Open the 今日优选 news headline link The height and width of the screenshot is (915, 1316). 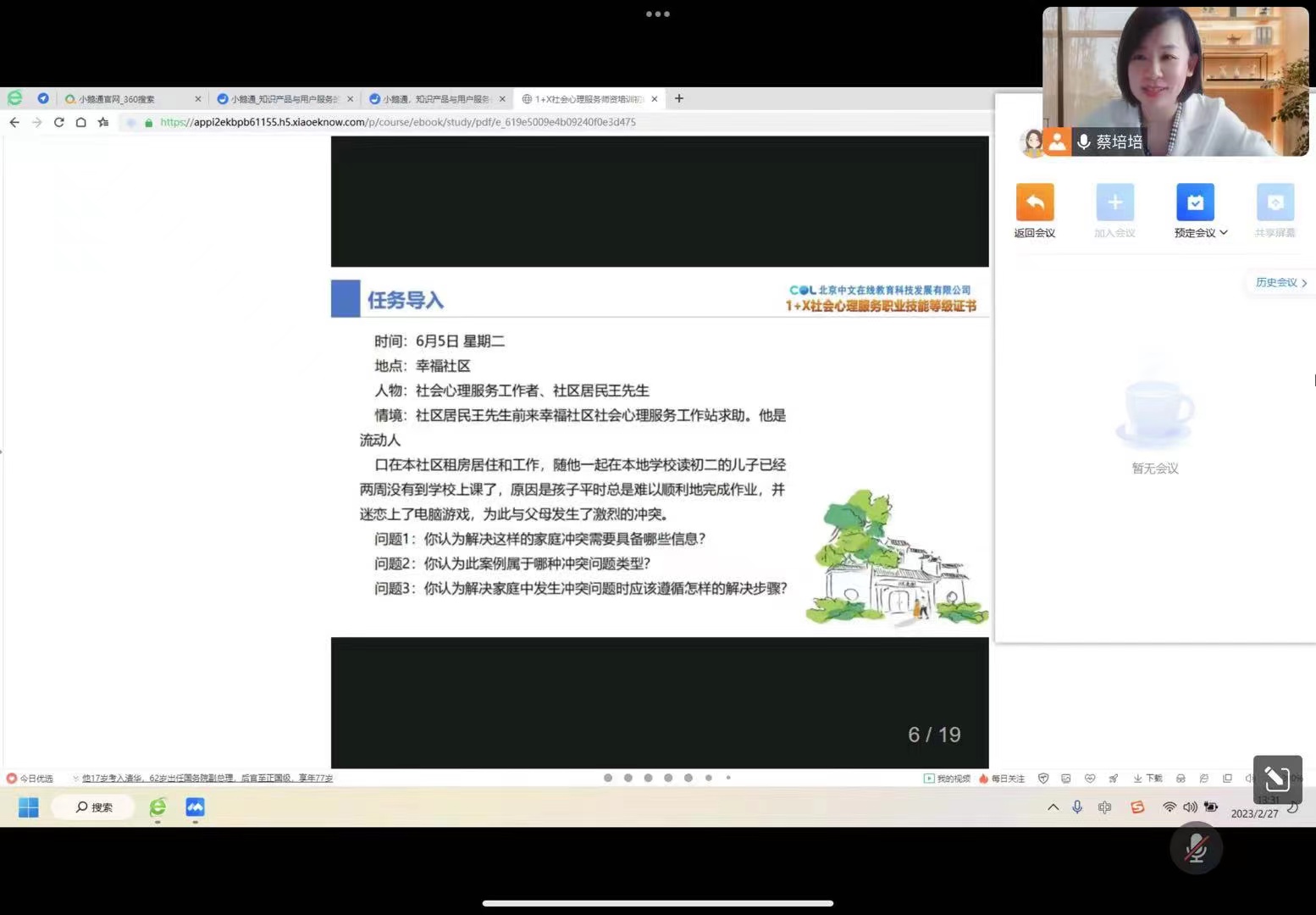coord(207,778)
